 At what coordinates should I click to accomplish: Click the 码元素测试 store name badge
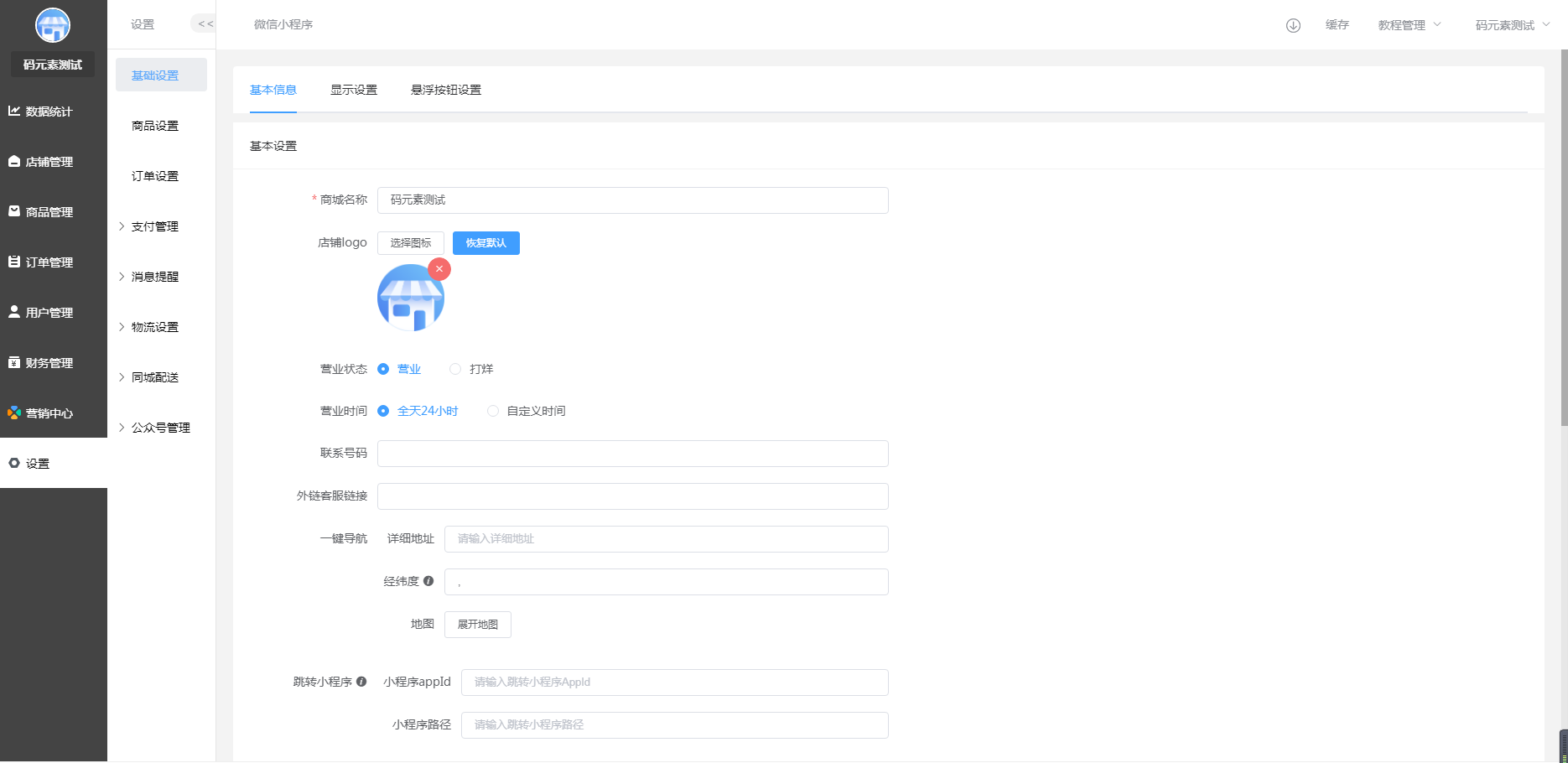click(53, 65)
